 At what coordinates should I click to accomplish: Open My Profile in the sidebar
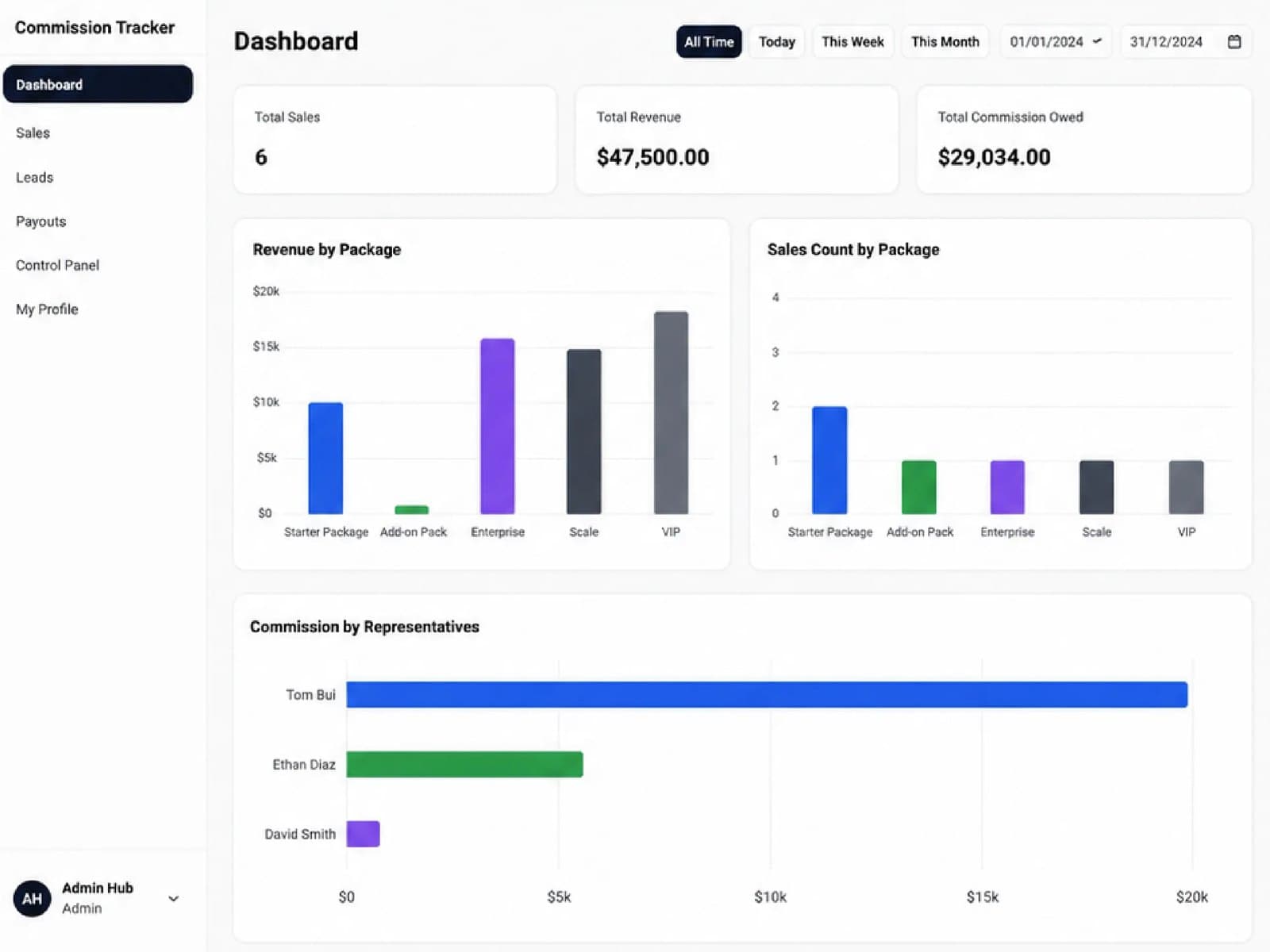pyautogui.click(x=47, y=309)
